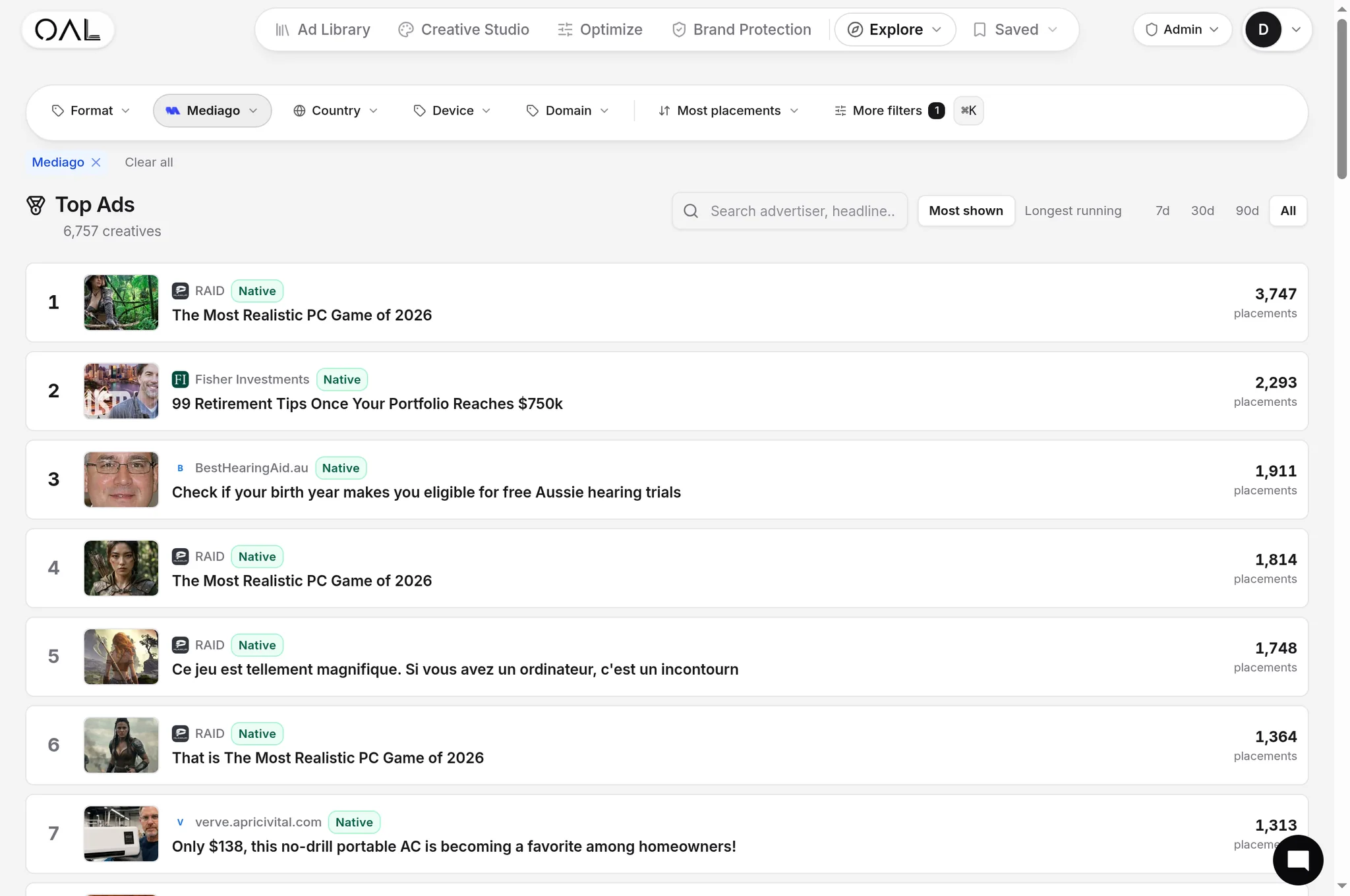Select the All time range

point(1288,211)
